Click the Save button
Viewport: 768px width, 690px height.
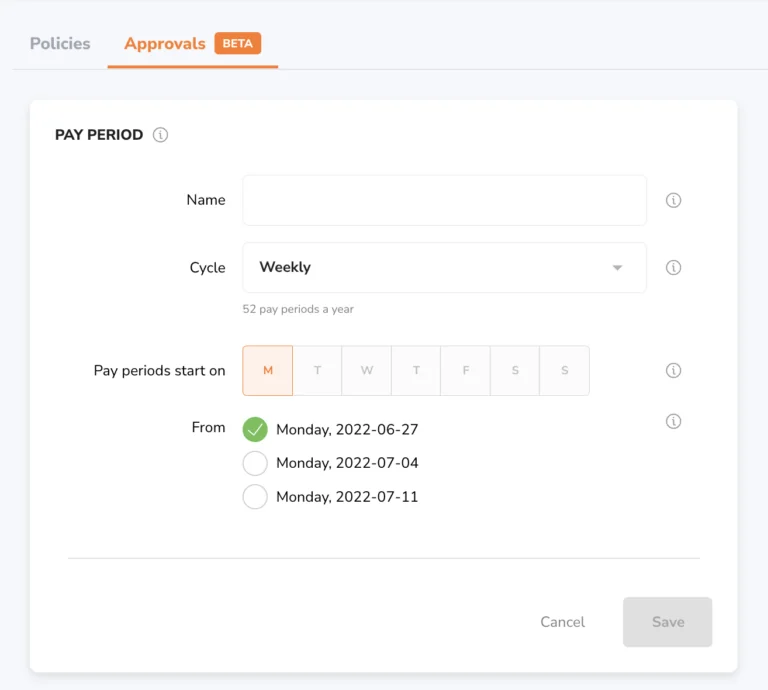point(668,622)
